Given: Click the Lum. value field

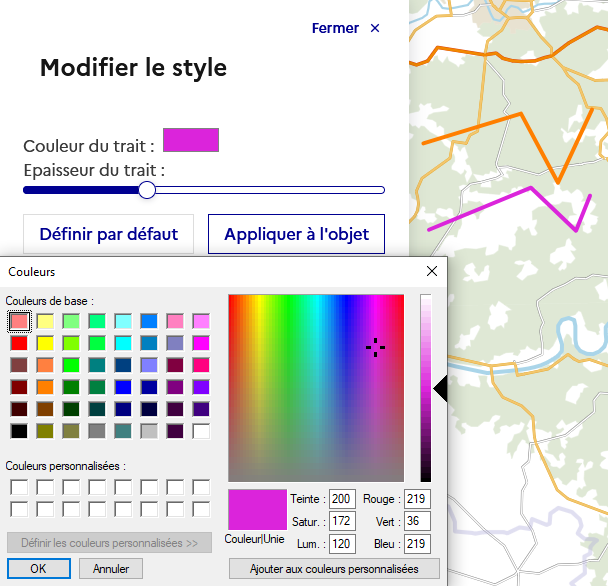Looking at the screenshot, I should point(342,544).
